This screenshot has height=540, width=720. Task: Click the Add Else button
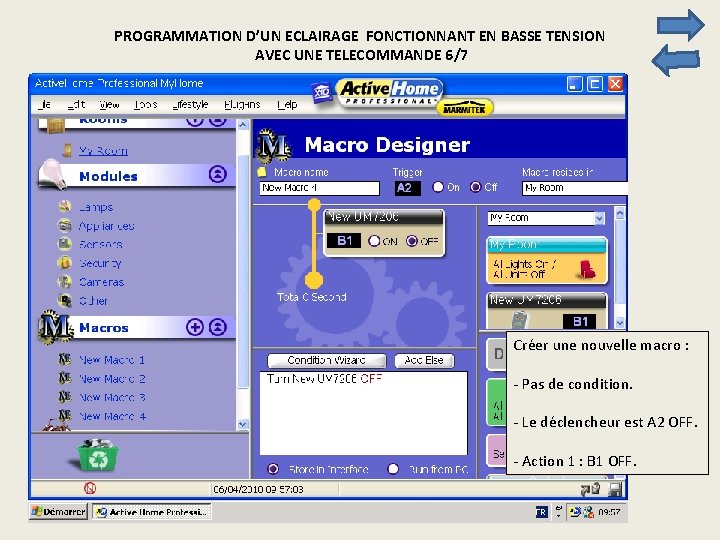424,360
